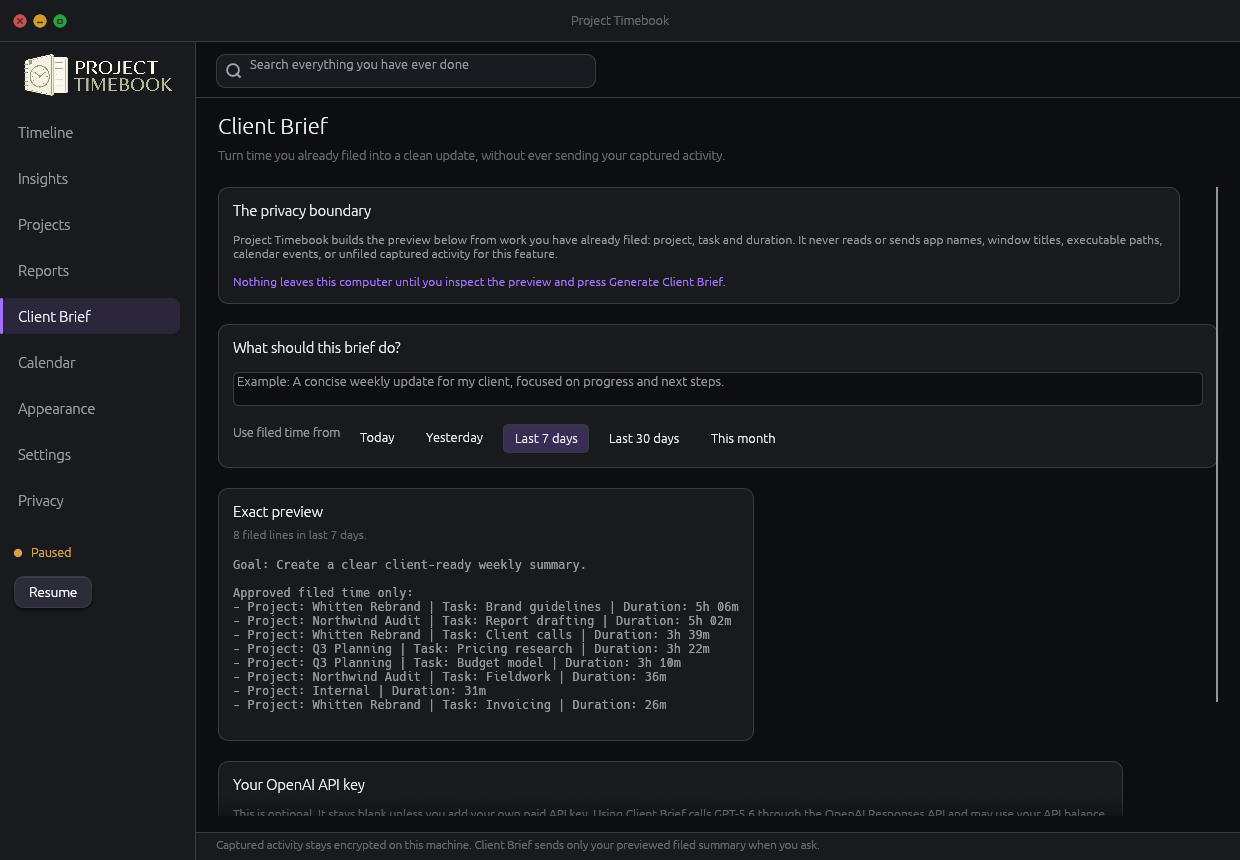Click the Client calls 3h 39m line
This screenshot has height=860, width=1240.
click(471, 635)
